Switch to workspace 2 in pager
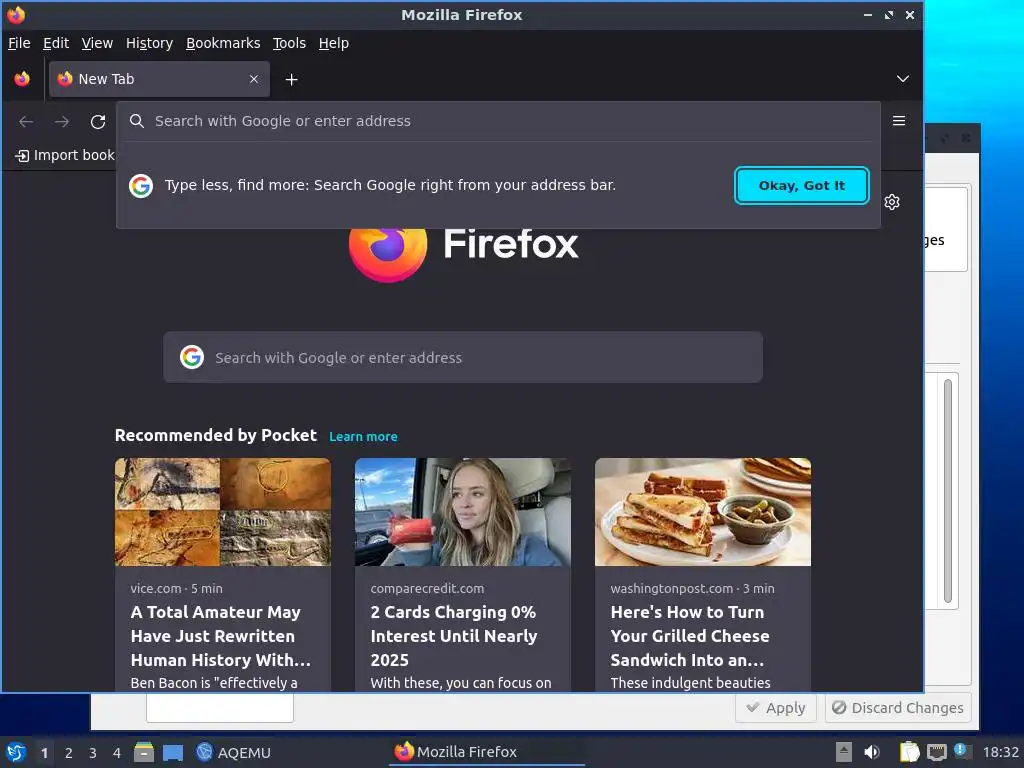1024x768 pixels. click(69, 753)
